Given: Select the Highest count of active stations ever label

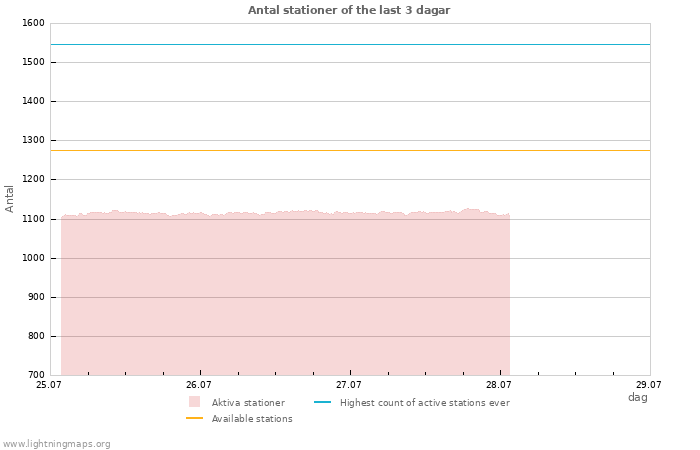Looking at the screenshot, I should pos(425,403).
